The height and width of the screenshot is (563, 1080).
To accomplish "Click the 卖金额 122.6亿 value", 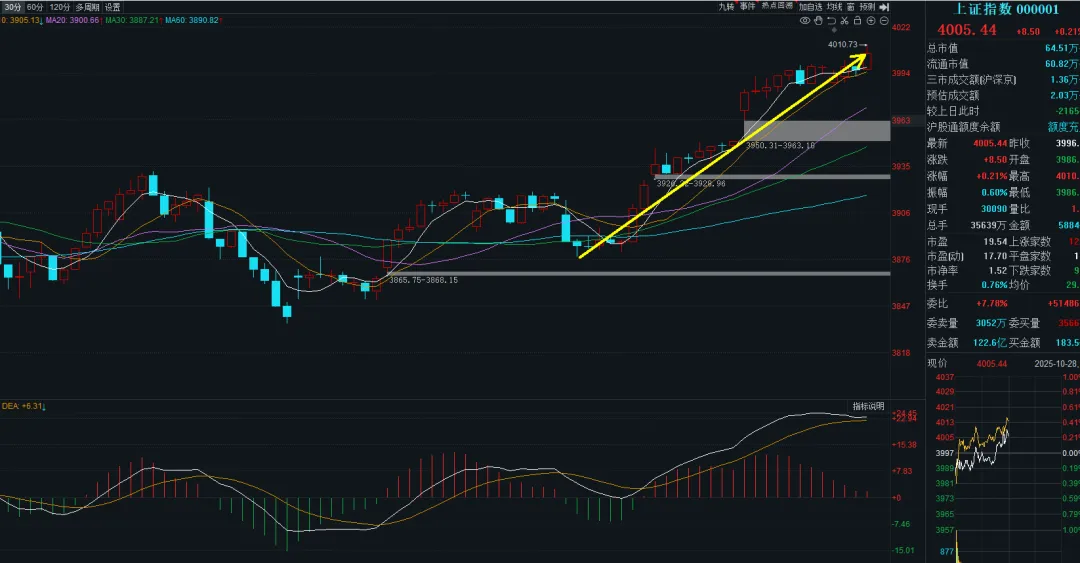I will (x=990, y=343).
